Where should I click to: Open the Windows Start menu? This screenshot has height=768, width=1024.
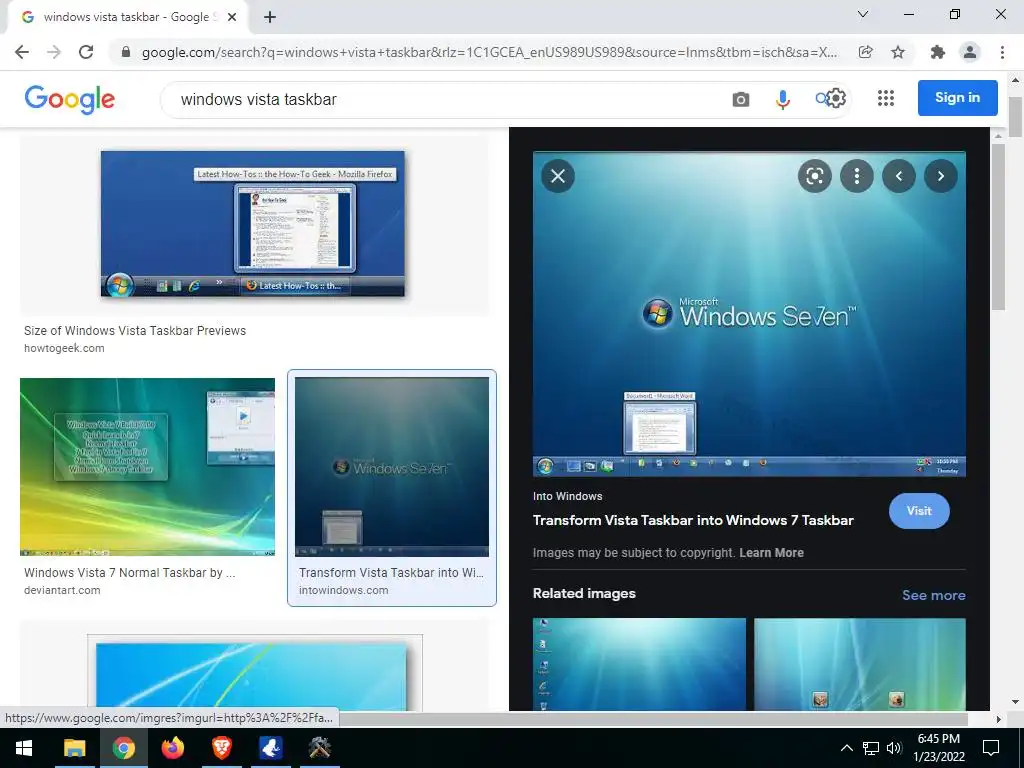[24, 748]
